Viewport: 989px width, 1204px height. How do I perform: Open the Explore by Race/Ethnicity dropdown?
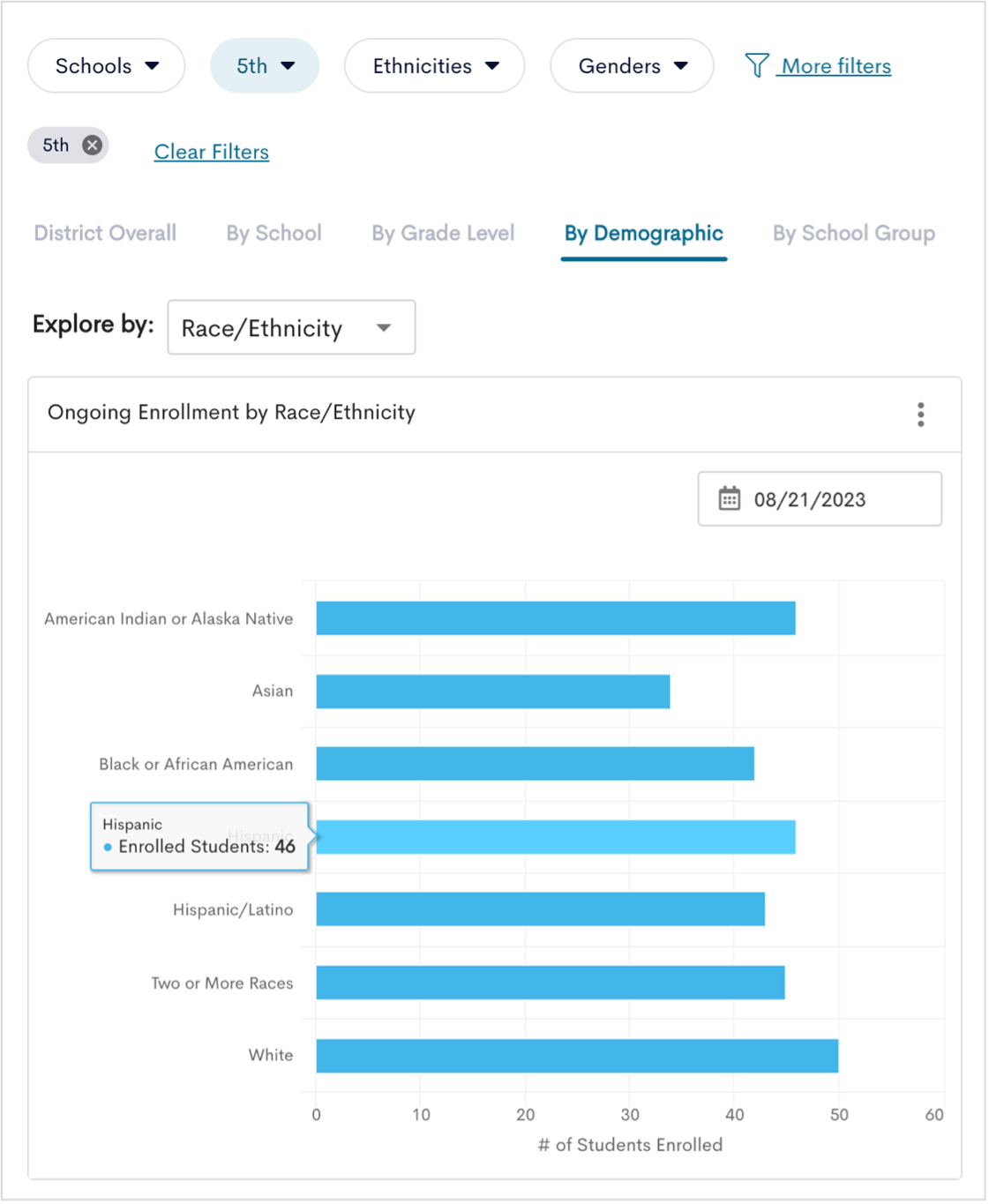point(291,327)
